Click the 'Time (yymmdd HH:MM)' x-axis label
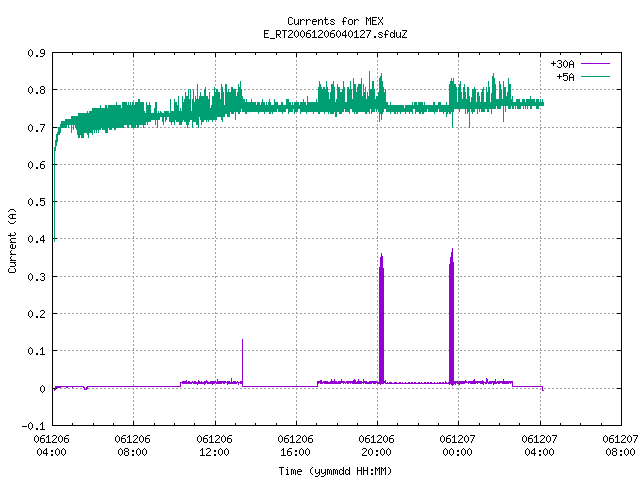The height and width of the screenshot is (480, 640). [x=335, y=471]
